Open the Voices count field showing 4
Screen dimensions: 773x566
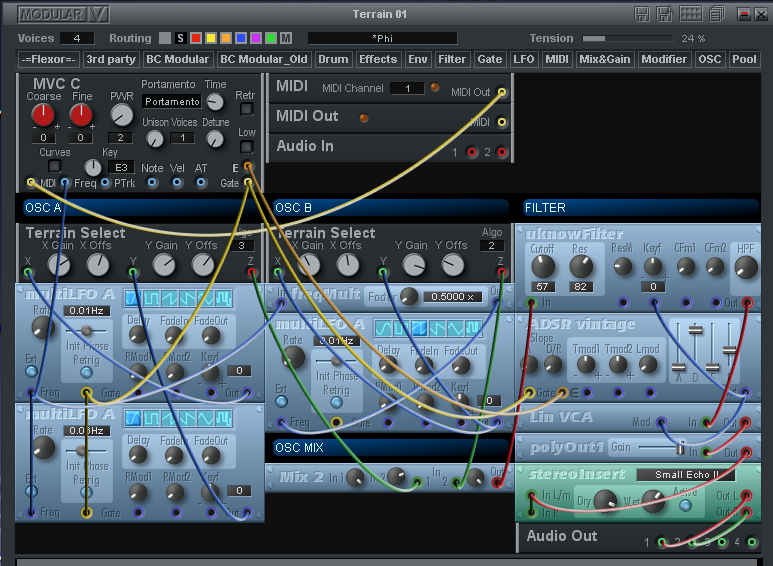pos(77,38)
